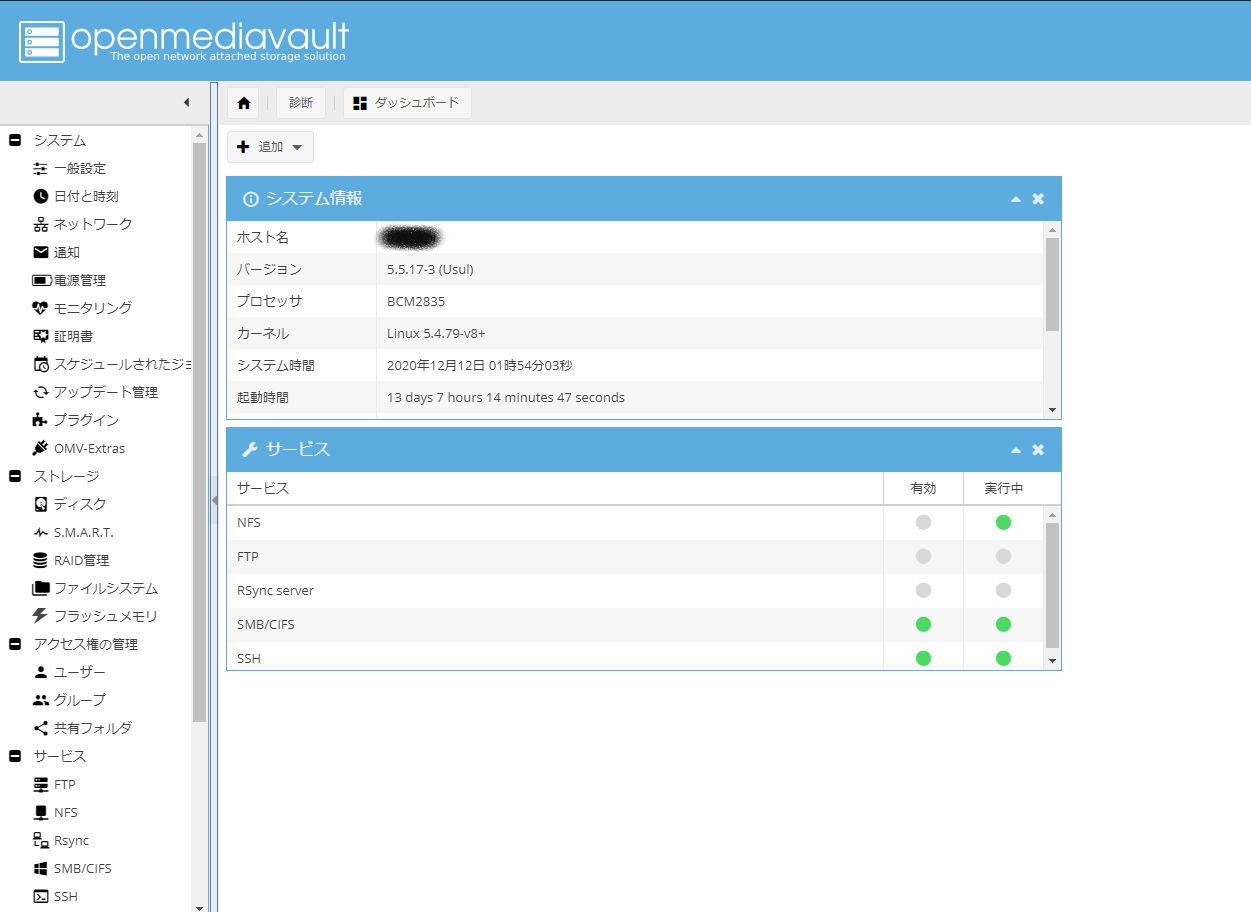This screenshot has width=1251, height=912.
Task: Click the NFS enabled status indicator
Action: point(923,522)
